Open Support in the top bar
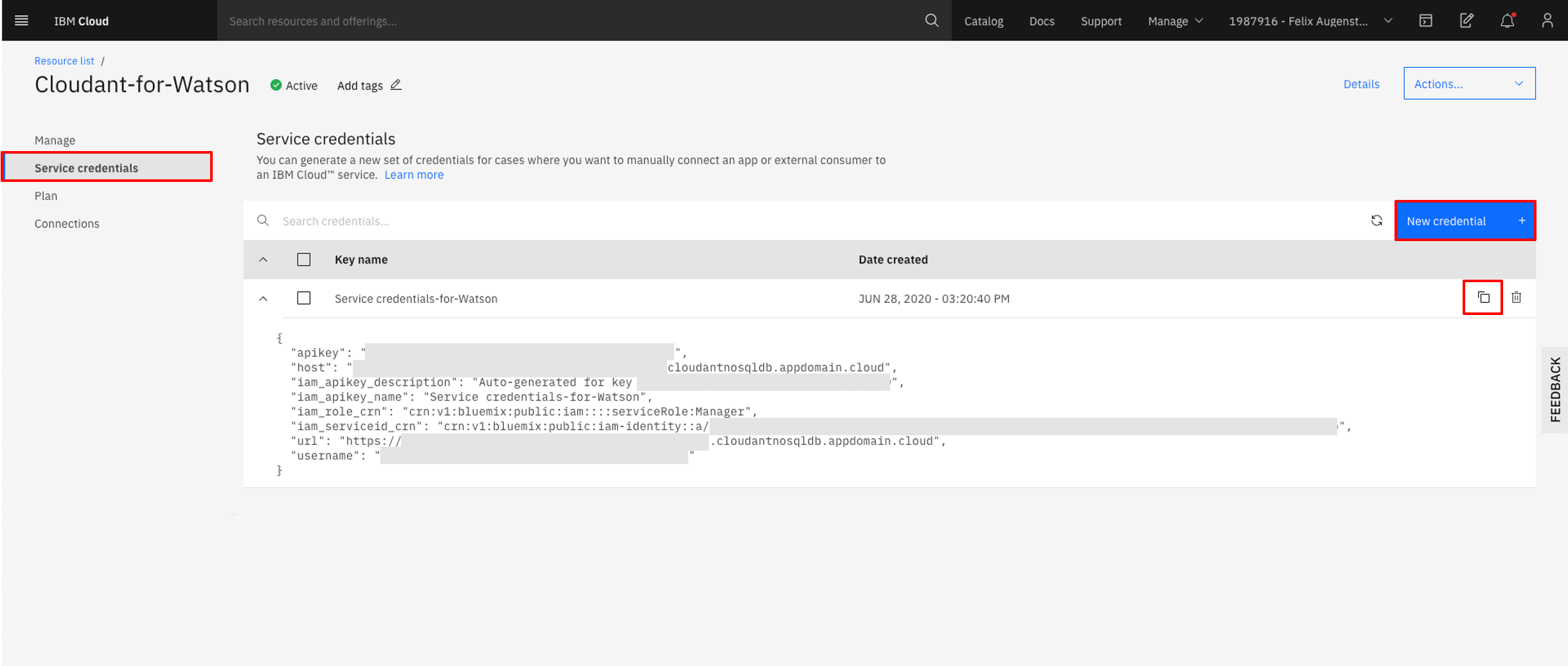Screen dimensions: 1568x666 click(x=1101, y=21)
